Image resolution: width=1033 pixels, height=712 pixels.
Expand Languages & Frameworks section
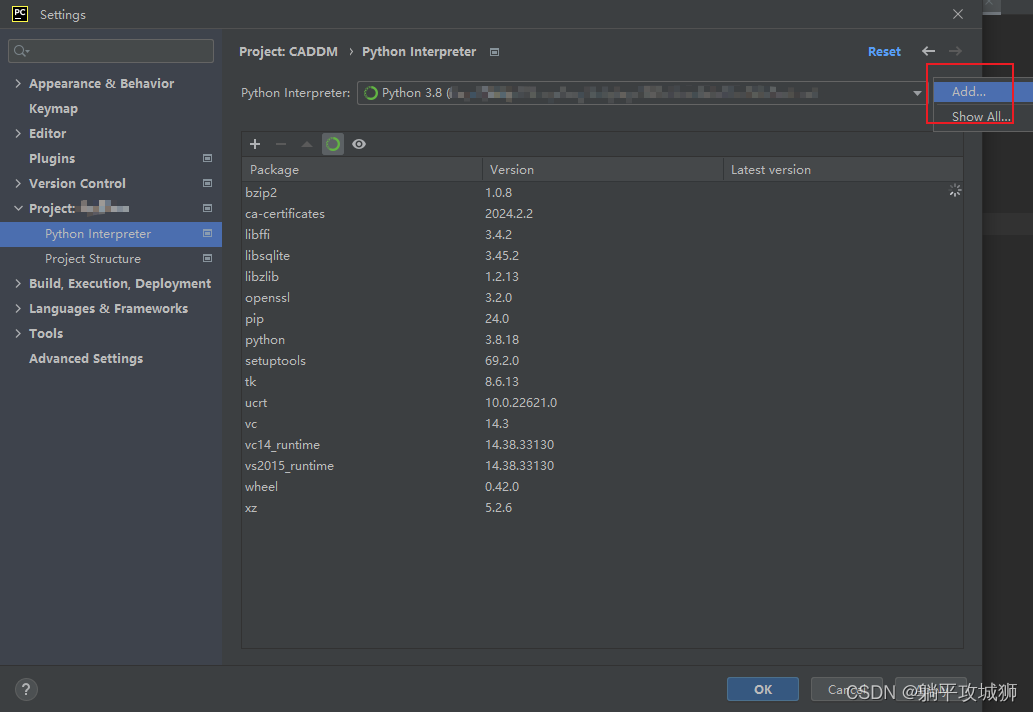[18, 308]
